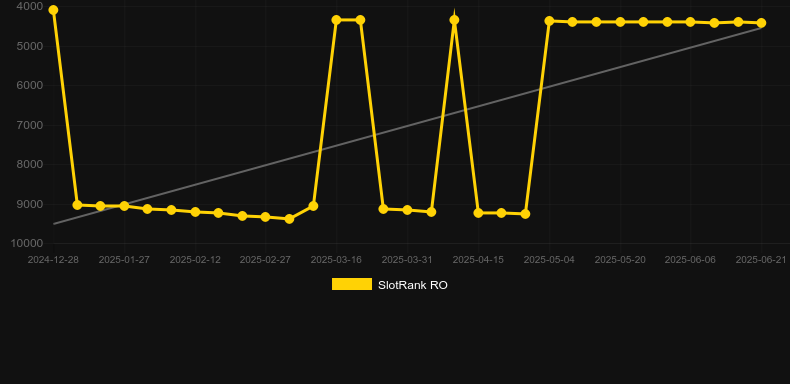The image size is (790, 384).
Task: Click the y-axis value 6000
Action: (x=30, y=86)
